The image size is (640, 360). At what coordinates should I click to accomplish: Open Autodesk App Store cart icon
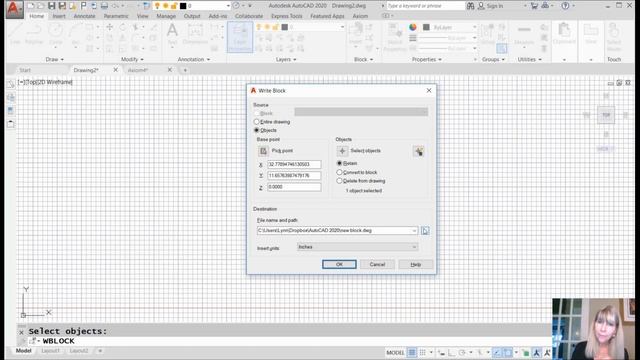click(x=534, y=6)
